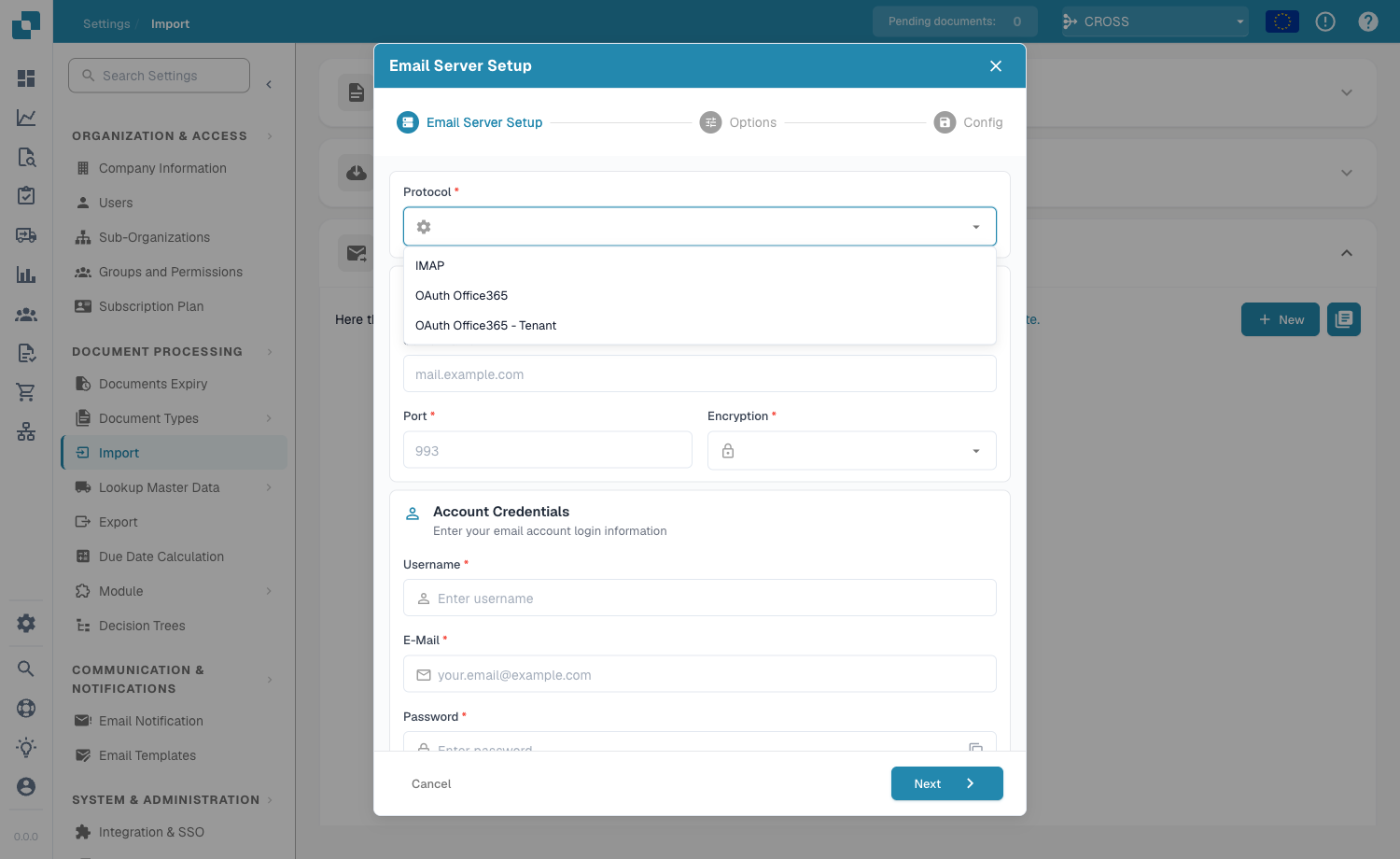
Task: Open the help question mark icon
Action: (1368, 21)
